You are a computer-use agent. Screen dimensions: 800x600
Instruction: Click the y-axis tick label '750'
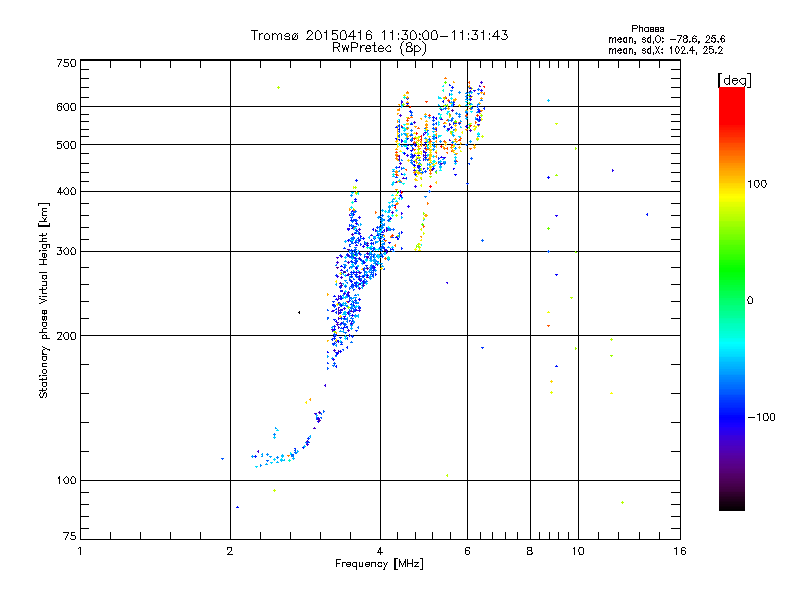coord(66,63)
